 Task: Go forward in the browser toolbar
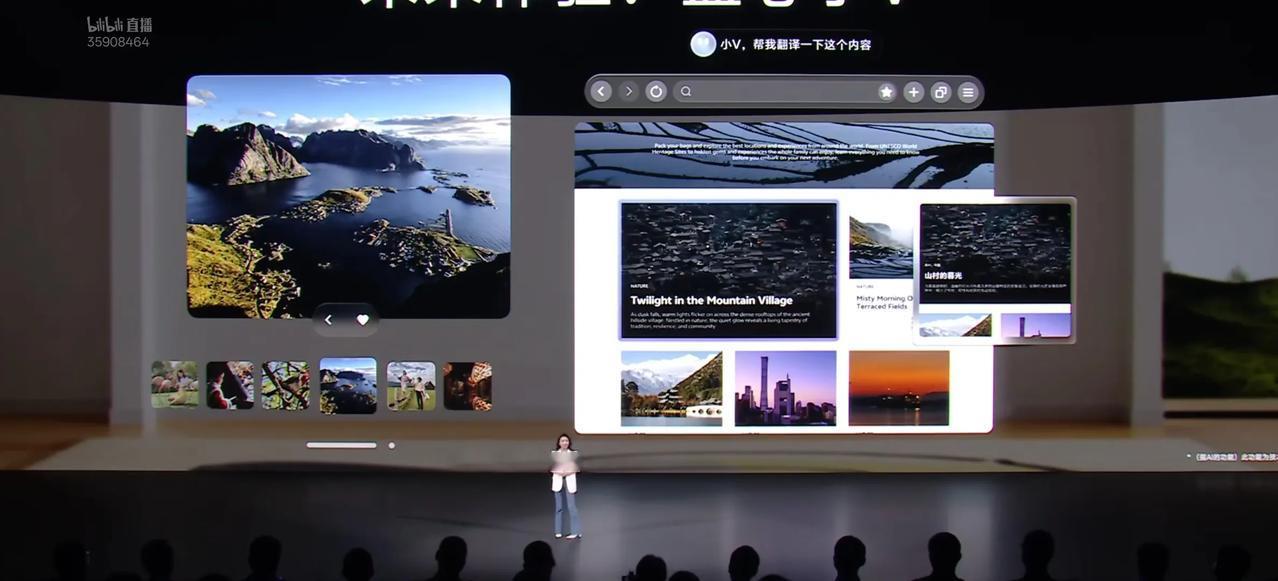(628, 92)
